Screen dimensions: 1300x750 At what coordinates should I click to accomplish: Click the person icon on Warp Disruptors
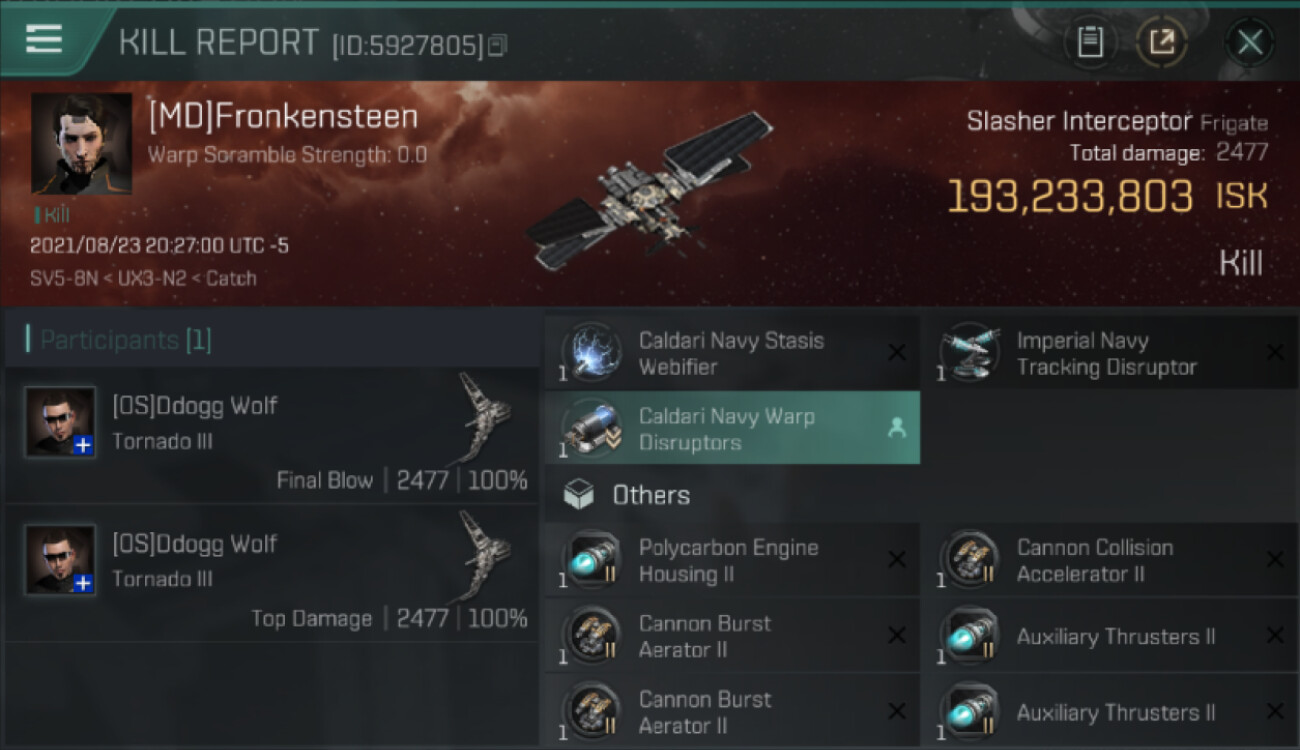(897, 428)
